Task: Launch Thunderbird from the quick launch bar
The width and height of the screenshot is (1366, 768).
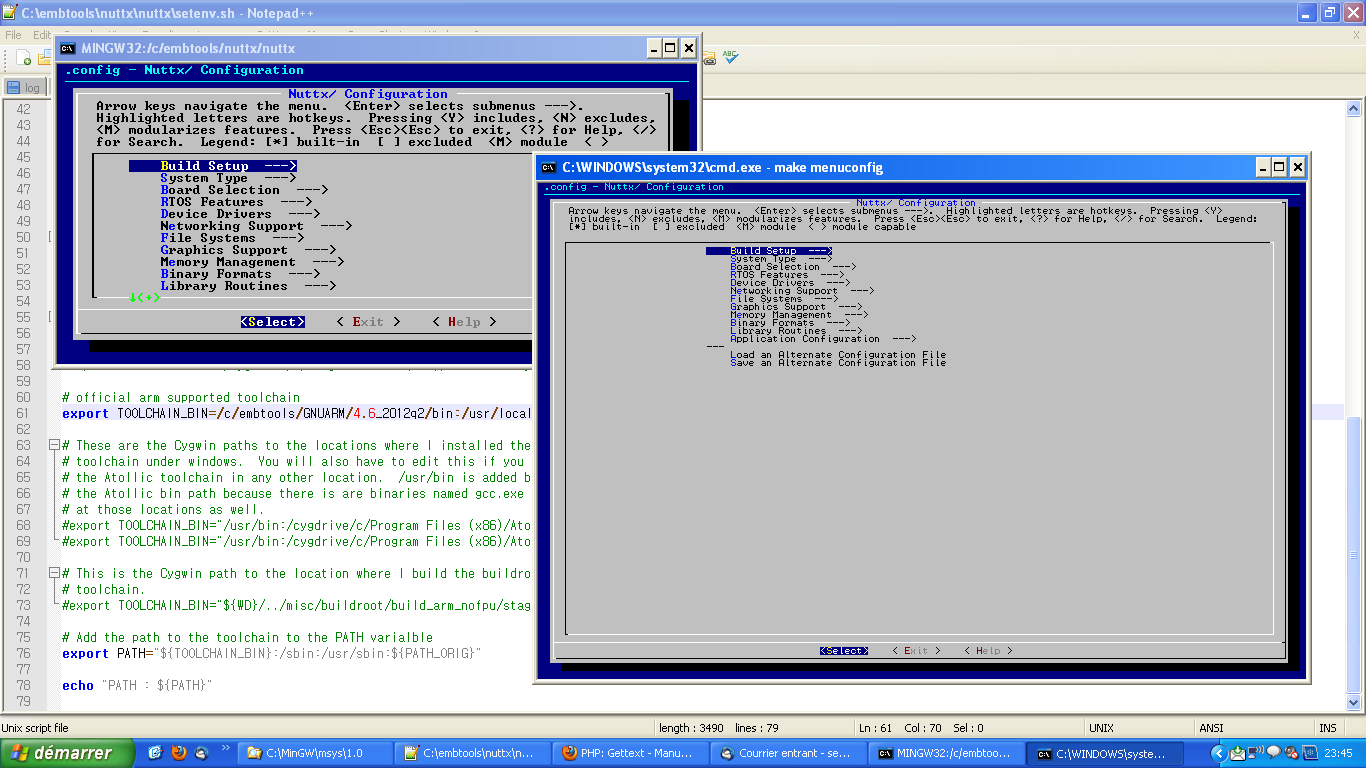Action: pos(201,753)
